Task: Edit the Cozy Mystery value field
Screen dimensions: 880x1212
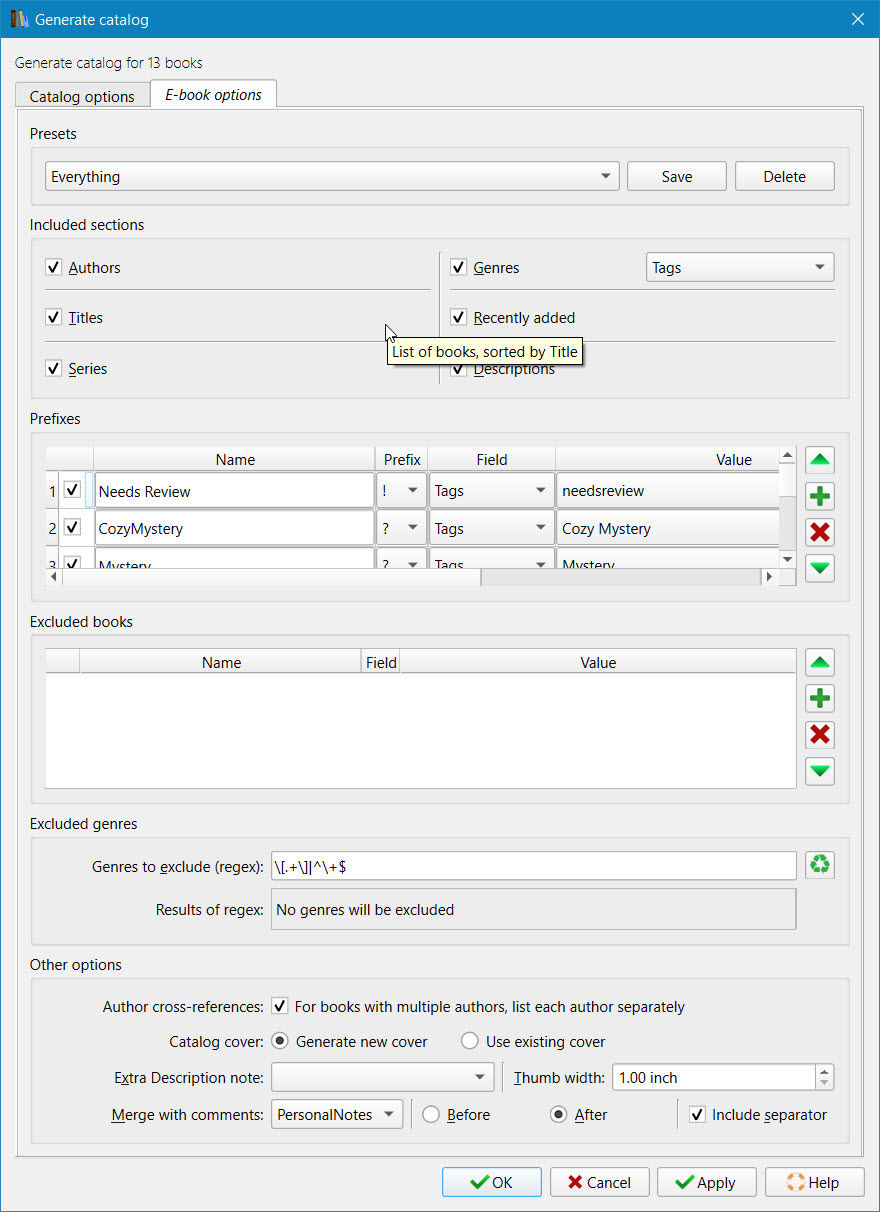Action: 667,528
